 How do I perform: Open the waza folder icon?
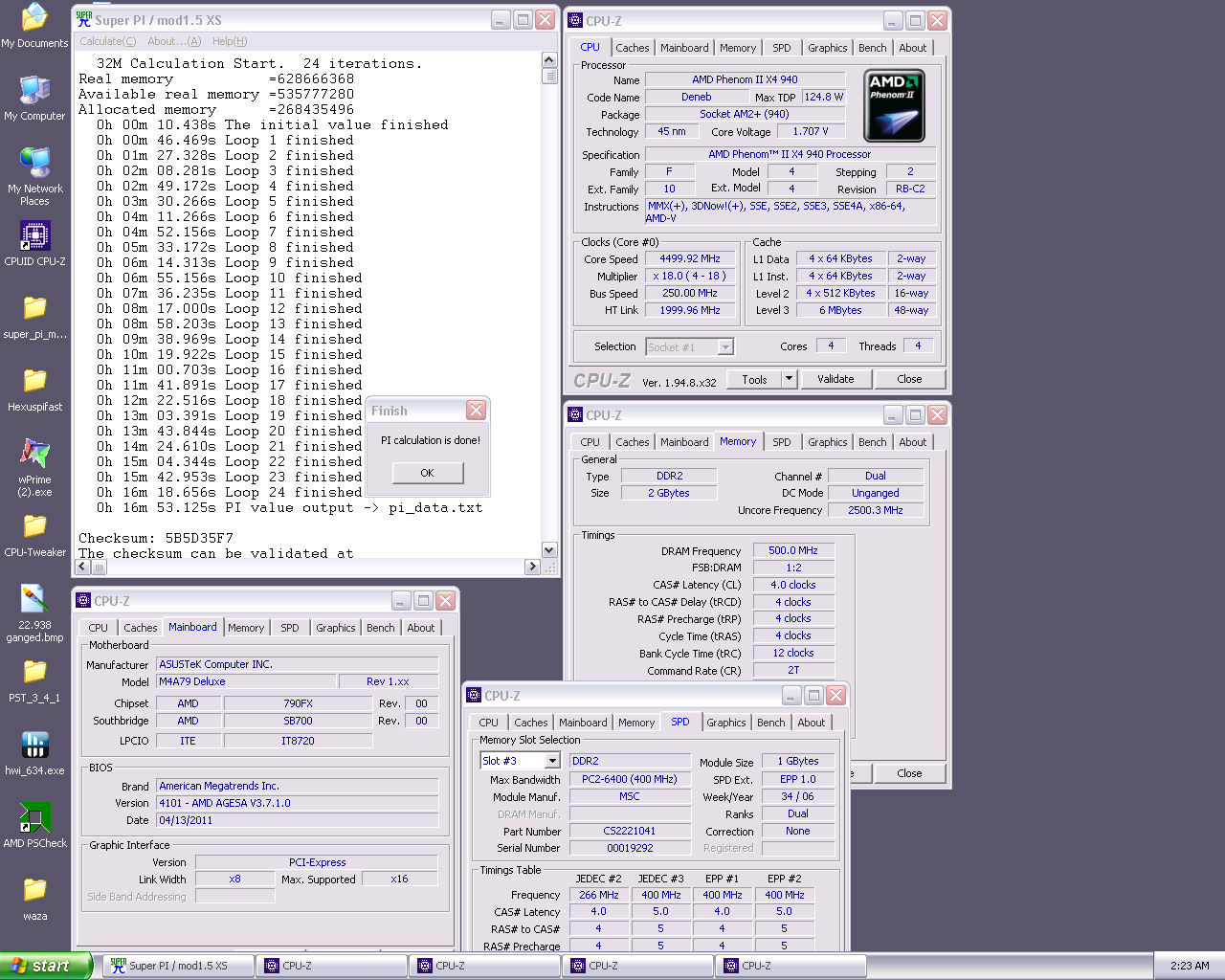pos(34,898)
